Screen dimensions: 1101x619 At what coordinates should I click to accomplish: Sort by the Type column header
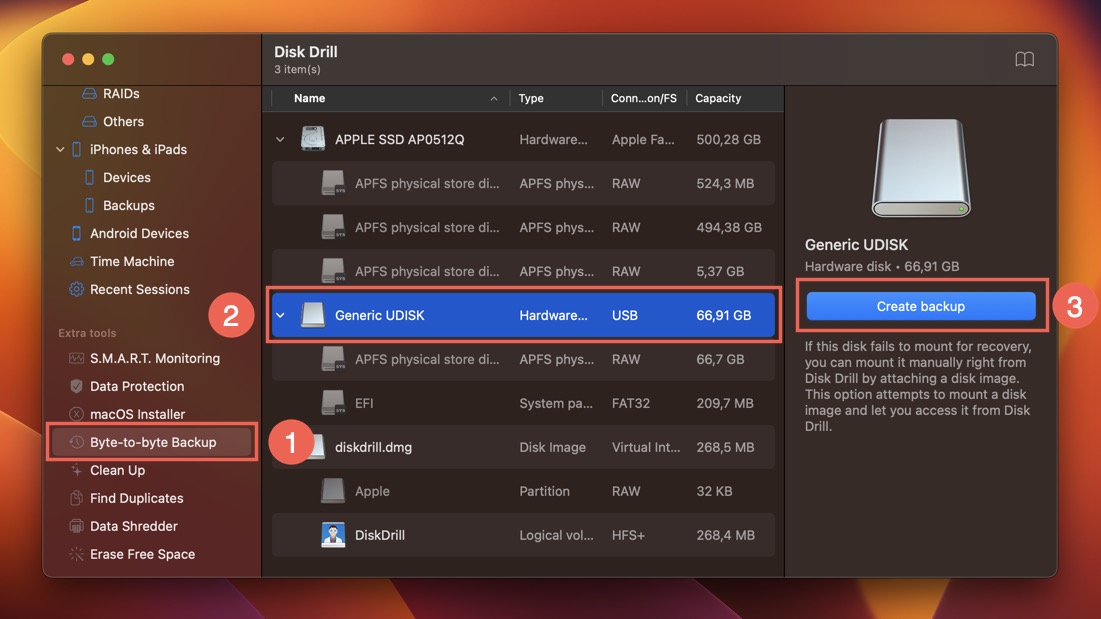(x=531, y=98)
